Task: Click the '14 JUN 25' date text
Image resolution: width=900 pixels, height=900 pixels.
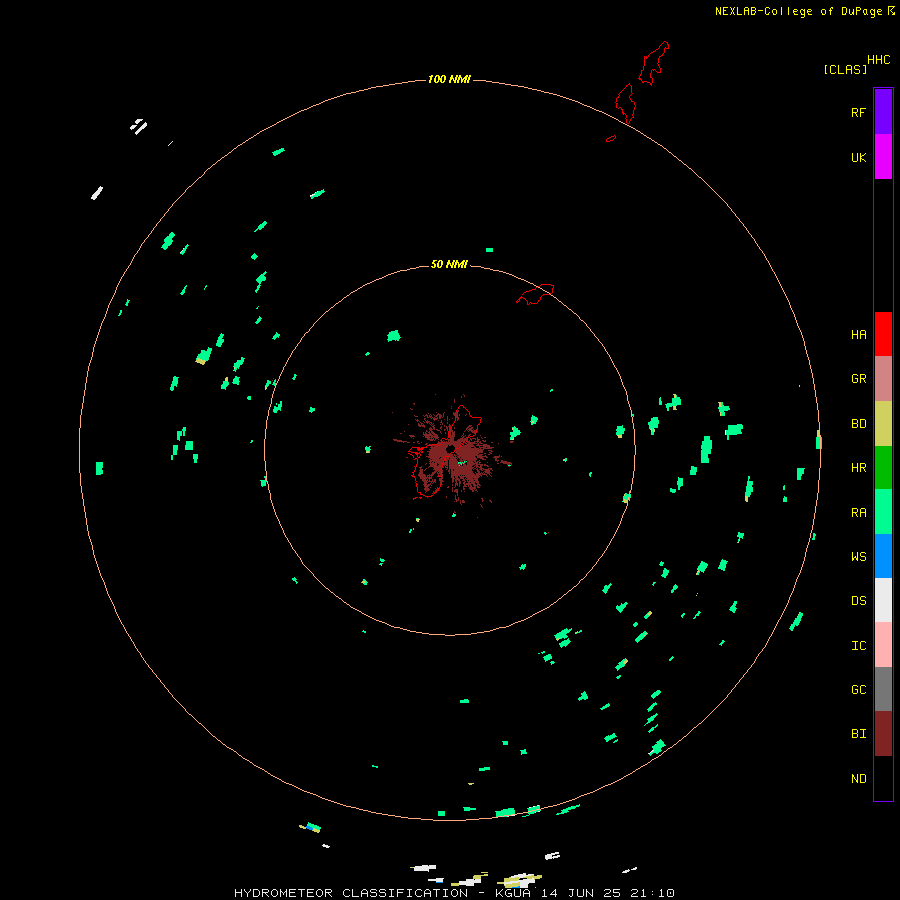Action: (581, 893)
